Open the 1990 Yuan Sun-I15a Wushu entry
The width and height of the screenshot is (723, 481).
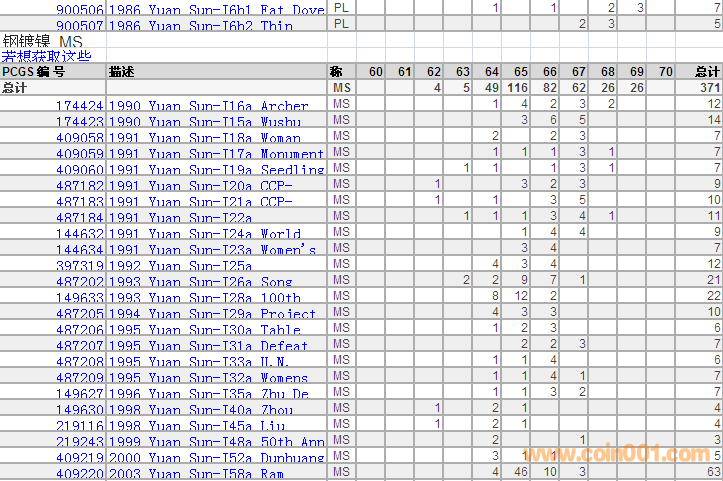[203, 121]
